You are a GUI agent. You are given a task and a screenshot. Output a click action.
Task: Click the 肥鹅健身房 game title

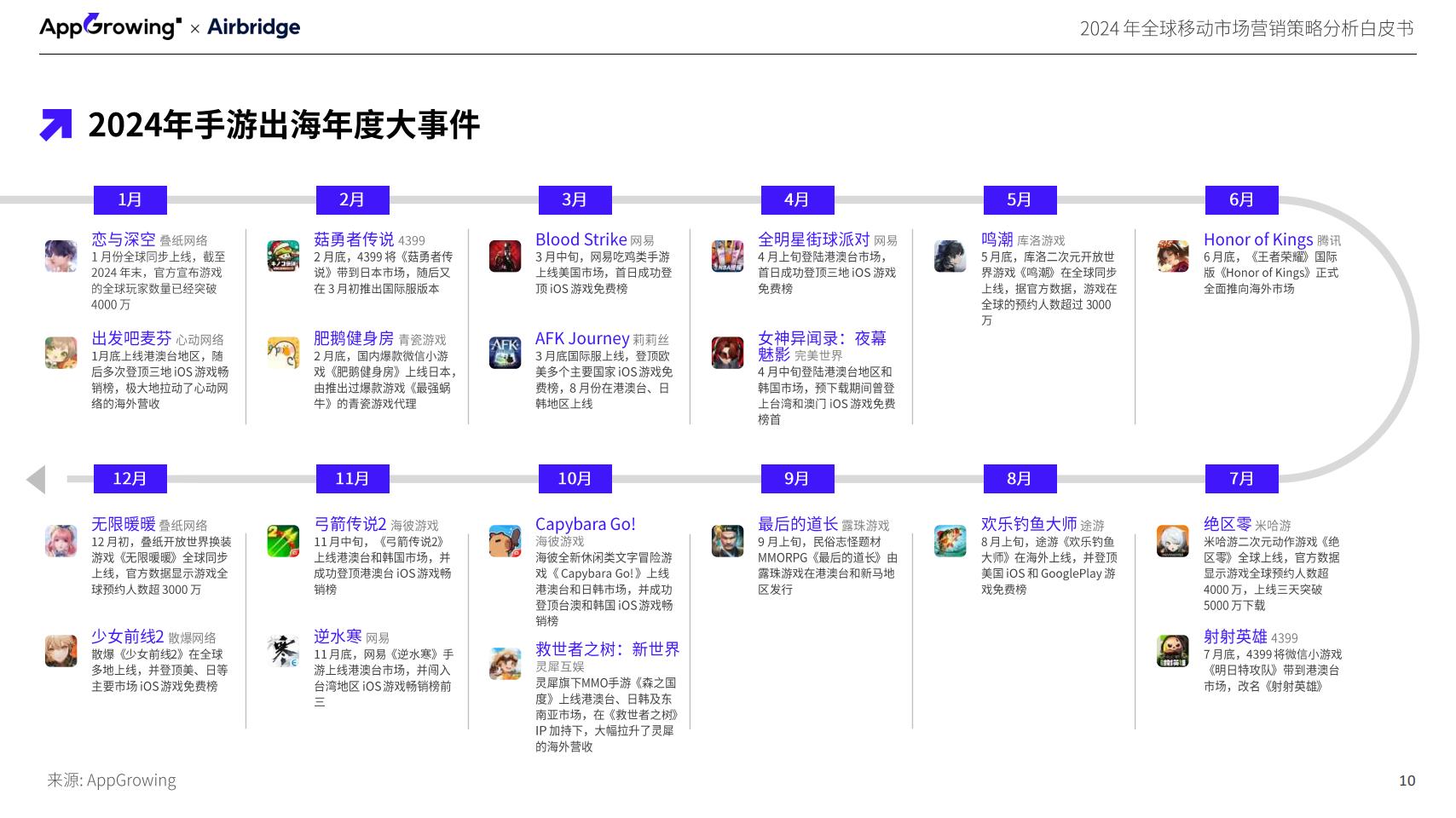[x=354, y=338]
